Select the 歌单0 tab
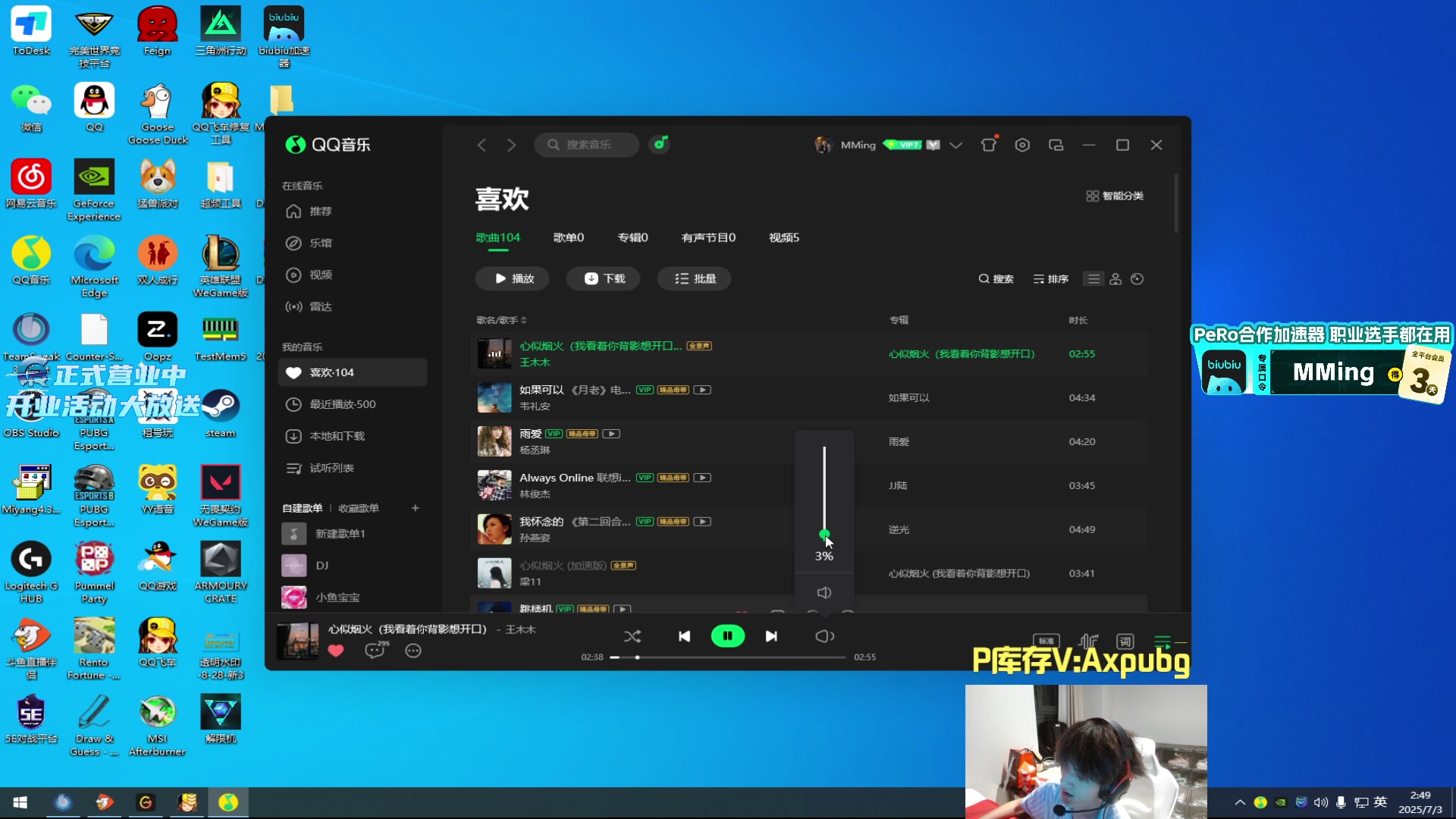The height and width of the screenshot is (819, 1456). point(569,237)
